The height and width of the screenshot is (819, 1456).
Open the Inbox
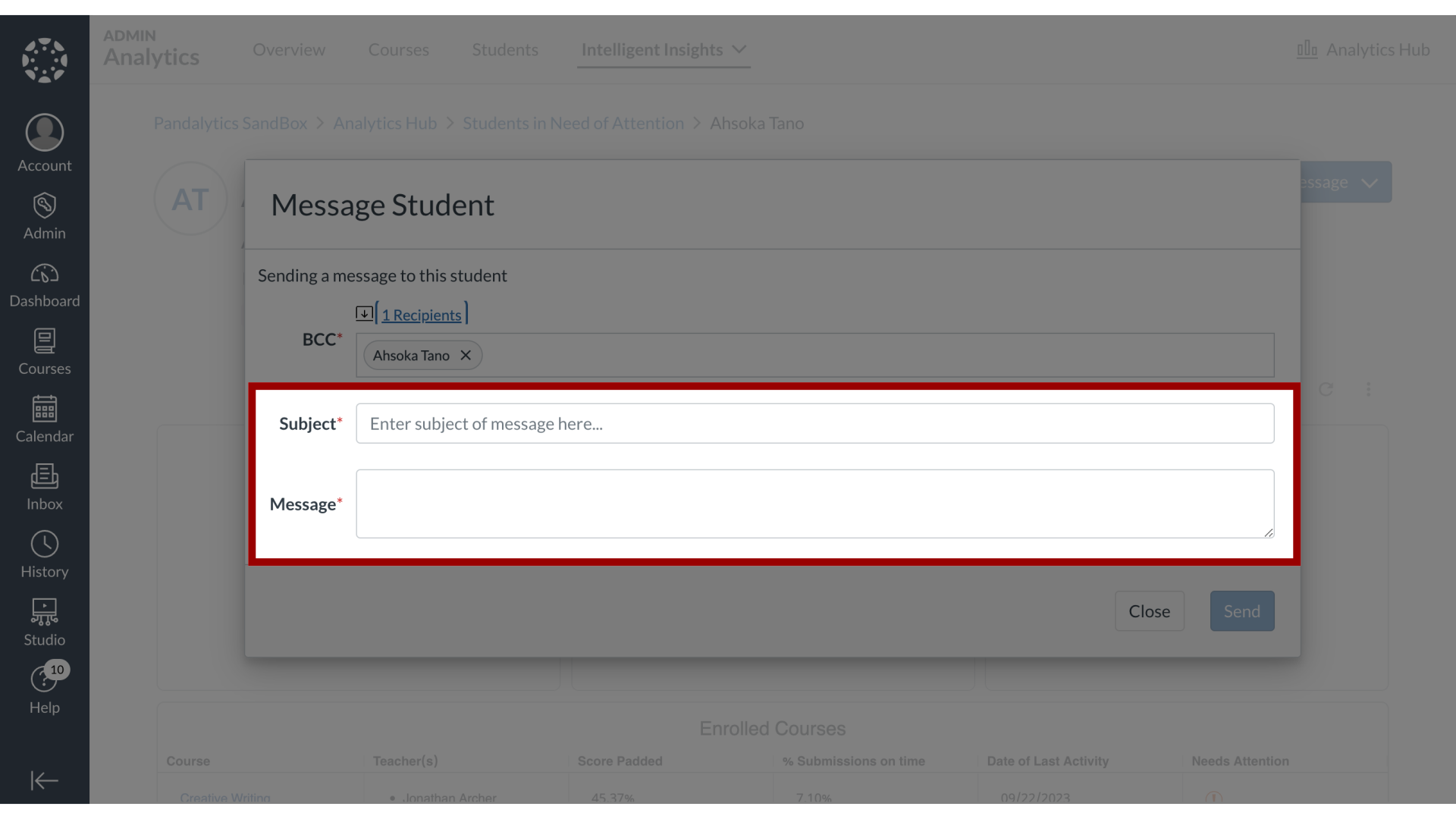click(45, 488)
